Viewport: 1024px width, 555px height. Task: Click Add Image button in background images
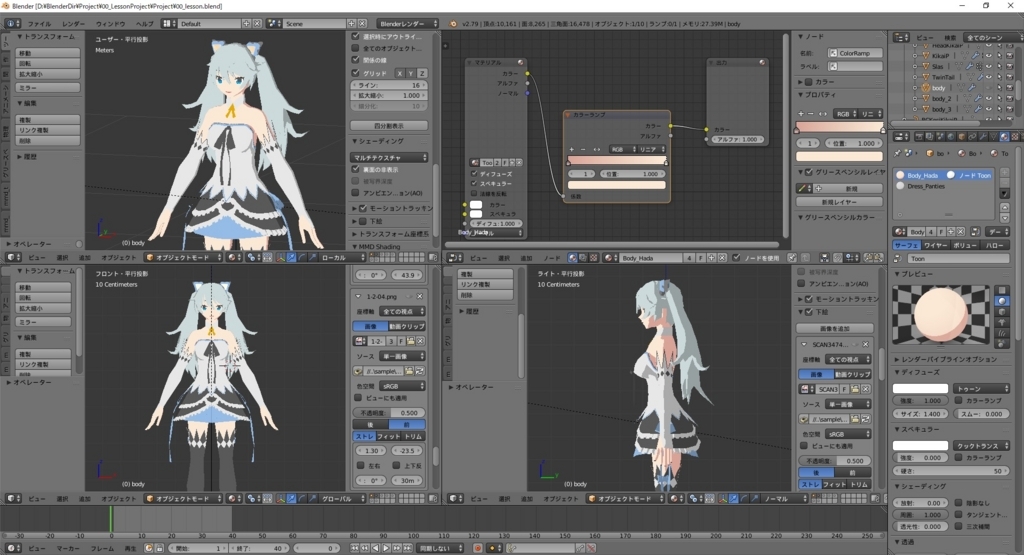(x=835, y=328)
